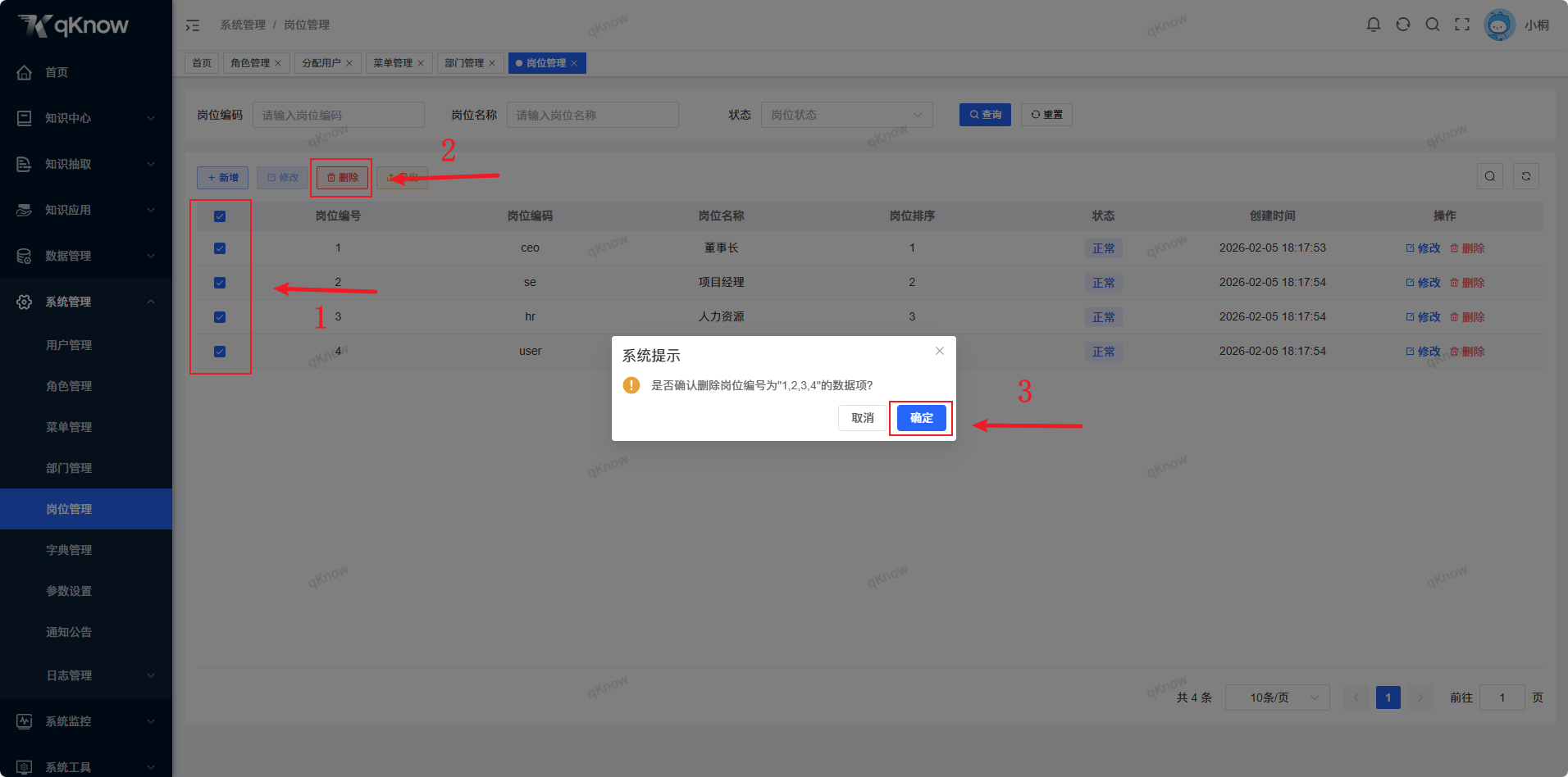Image resolution: width=1568 pixels, height=777 pixels.
Task: Expand the 知识抽取 sidebar menu
Action: (86, 164)
